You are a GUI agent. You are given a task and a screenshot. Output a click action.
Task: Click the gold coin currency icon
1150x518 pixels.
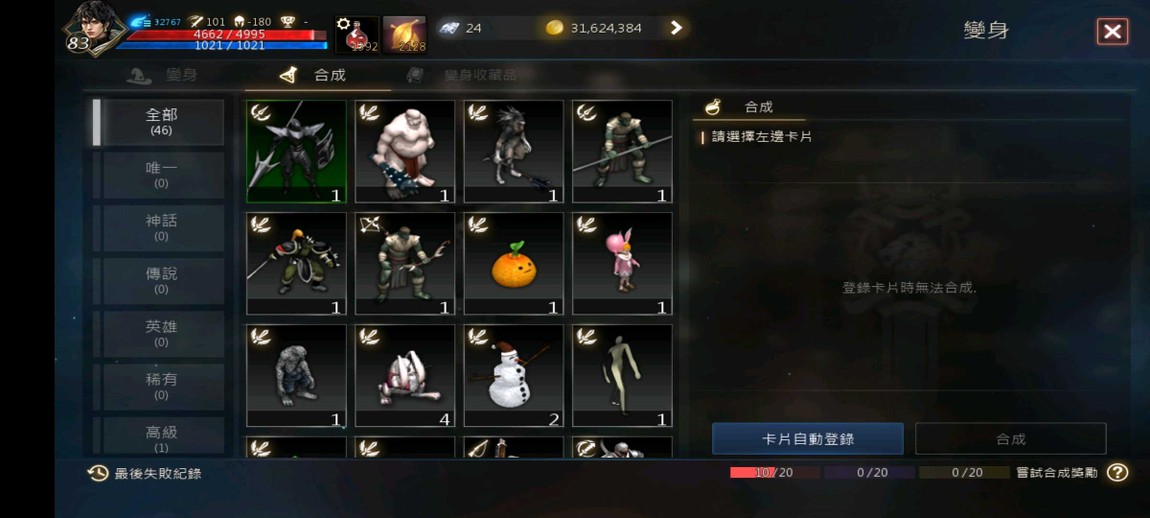[x=554, y=28]
